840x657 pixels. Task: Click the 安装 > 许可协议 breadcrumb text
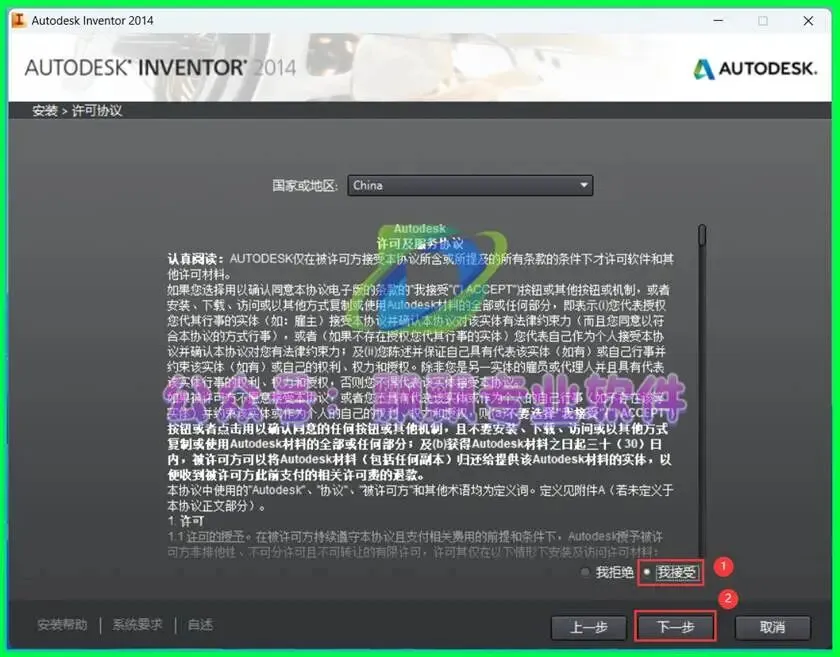click(77, 110)
